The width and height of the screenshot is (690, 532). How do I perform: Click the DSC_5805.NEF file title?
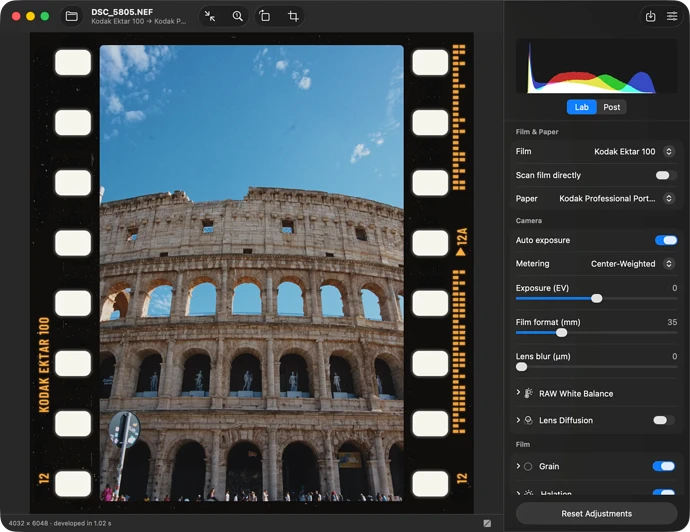122,12
